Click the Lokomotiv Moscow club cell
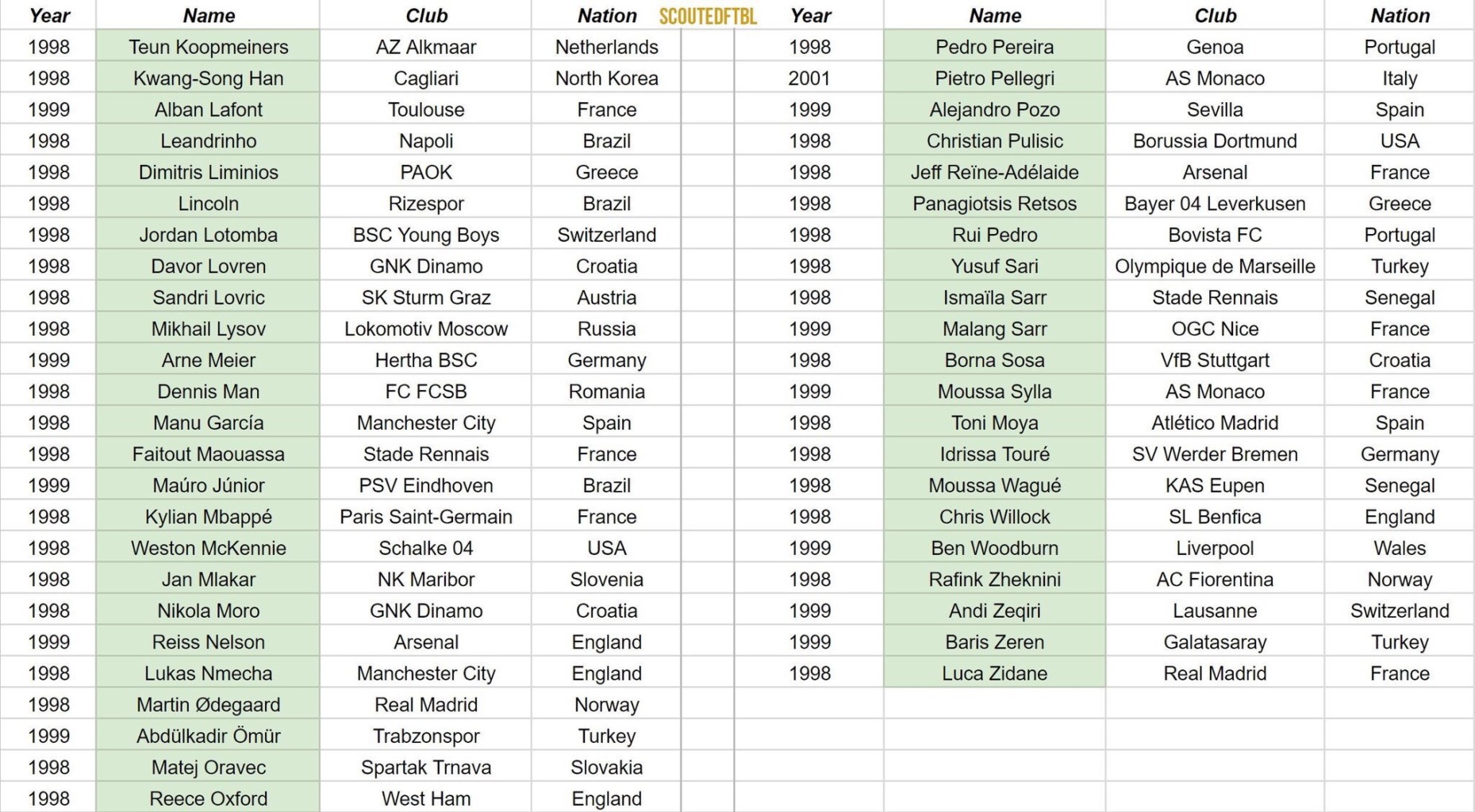This screenshot has height=812, width=1475. coord(426,329)
